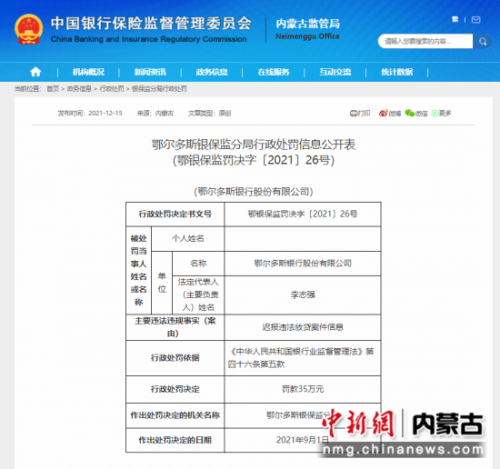Screen dimensions: 500x469
Task: Share to Weibo via 微博 icon
Action: pyautogui.click(x=390, y=113)
